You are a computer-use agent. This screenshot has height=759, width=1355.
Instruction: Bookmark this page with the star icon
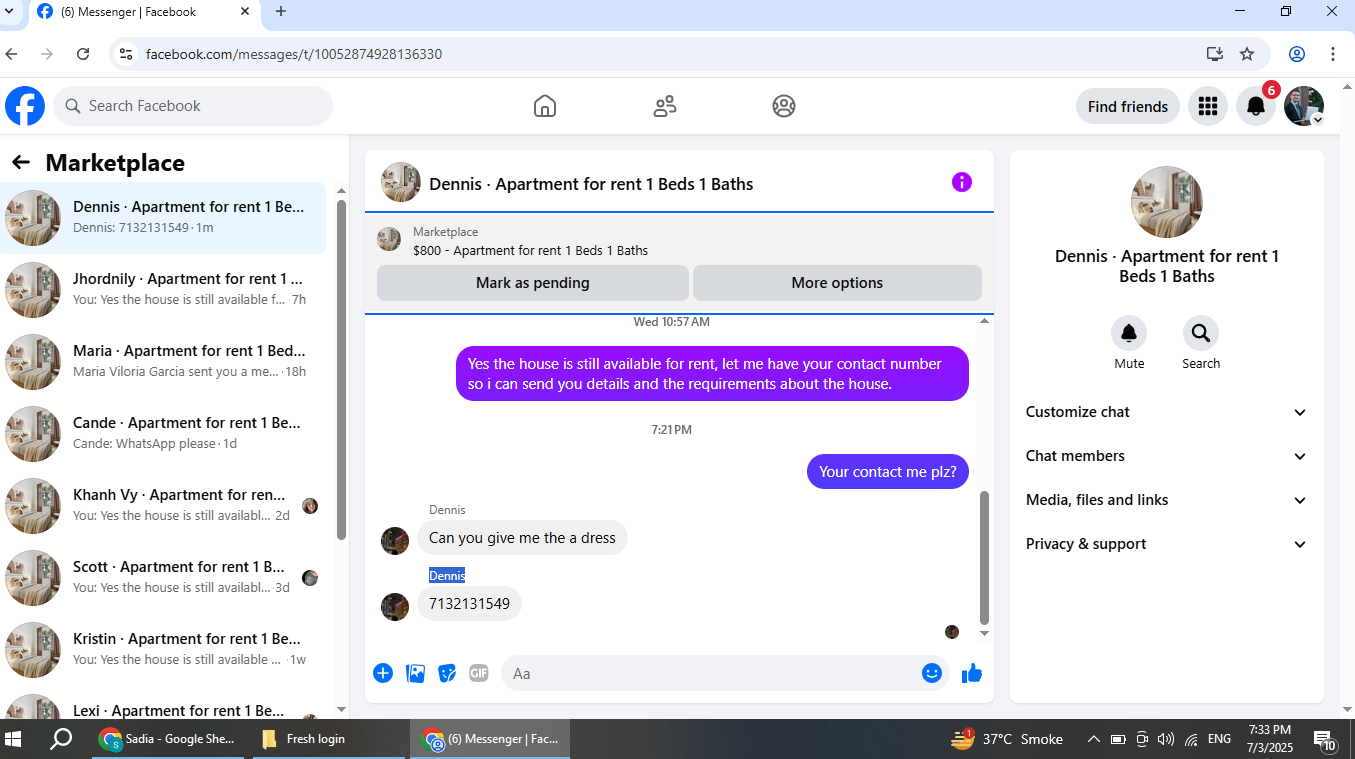1247,54
